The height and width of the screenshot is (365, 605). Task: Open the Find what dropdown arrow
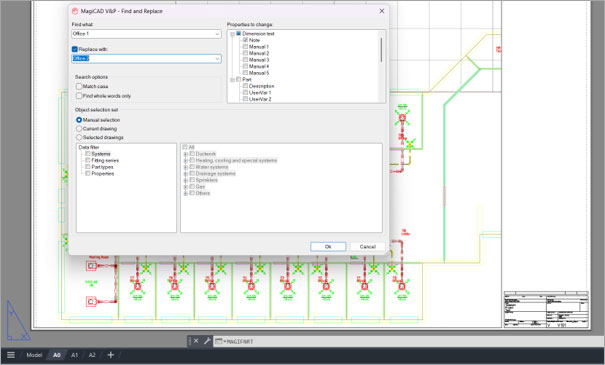coord(217,34)
